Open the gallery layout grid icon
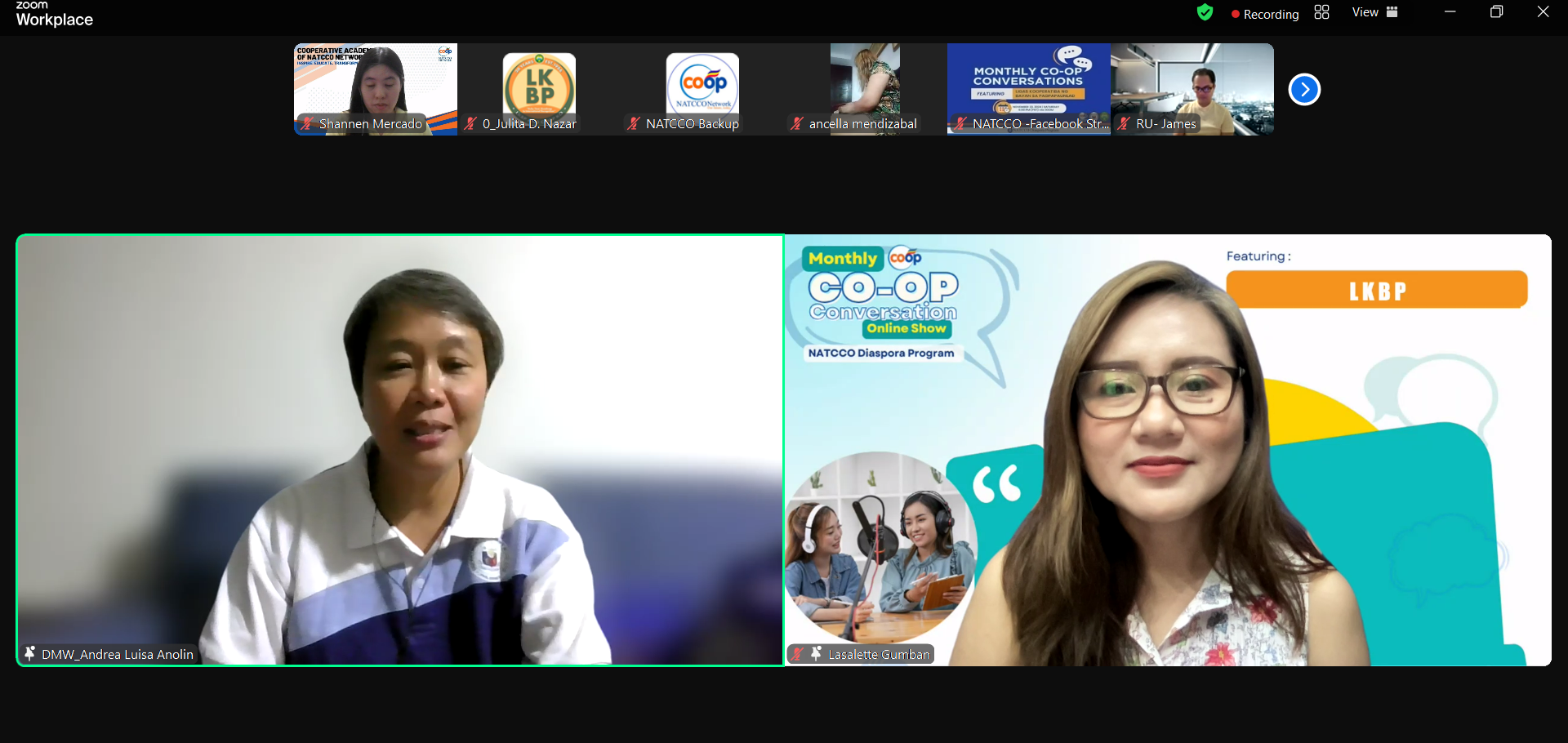The height and width of the screenshot is (743, 1568). point(1321,12)
